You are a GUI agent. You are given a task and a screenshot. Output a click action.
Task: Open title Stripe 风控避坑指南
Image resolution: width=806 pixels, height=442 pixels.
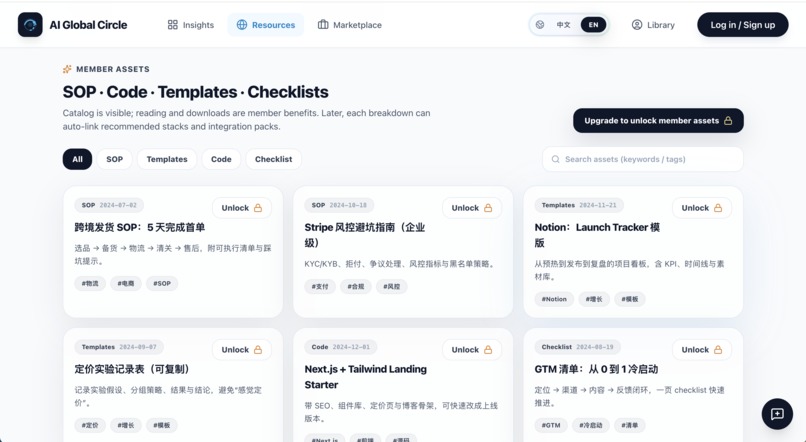click(x=364, y=234)
